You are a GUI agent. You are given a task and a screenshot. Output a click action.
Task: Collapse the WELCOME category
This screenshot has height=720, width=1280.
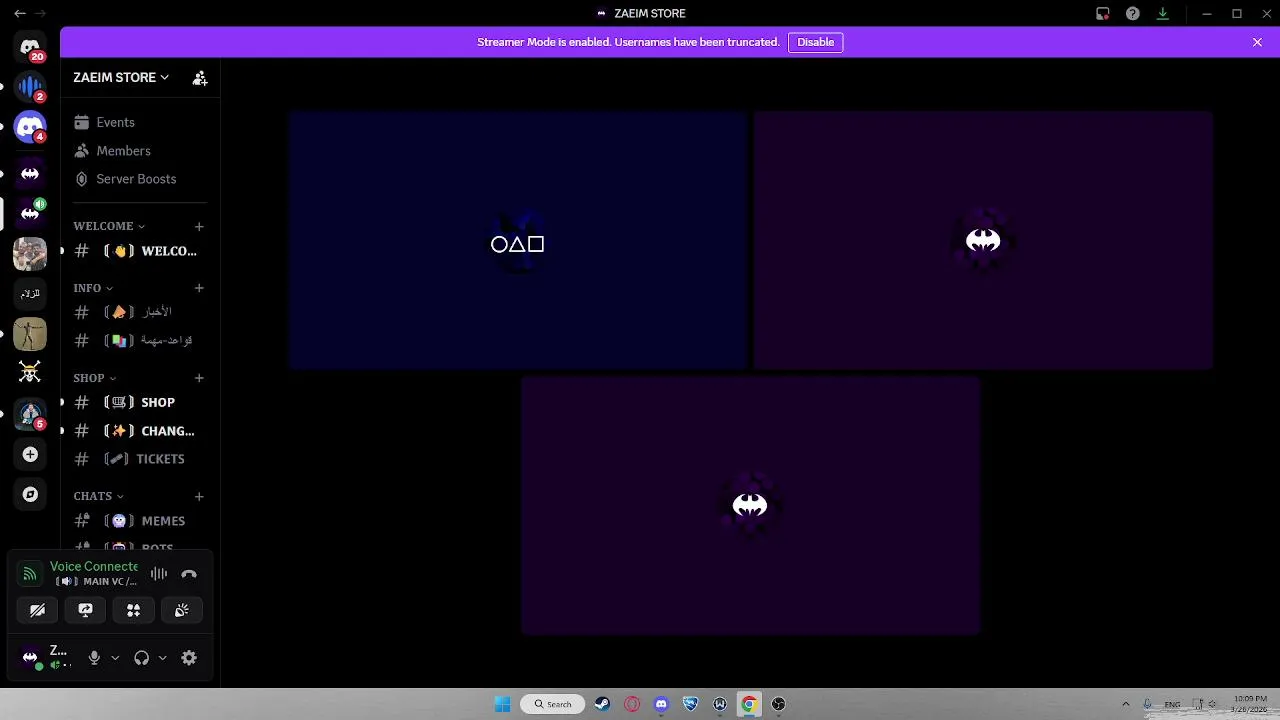[x=108, y=226]
